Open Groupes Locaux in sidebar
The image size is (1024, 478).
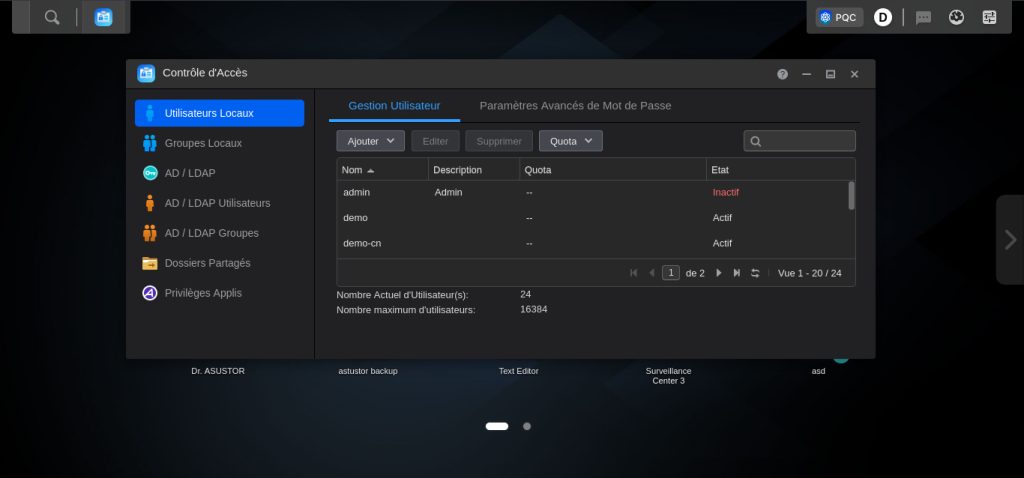click(219, 143)
